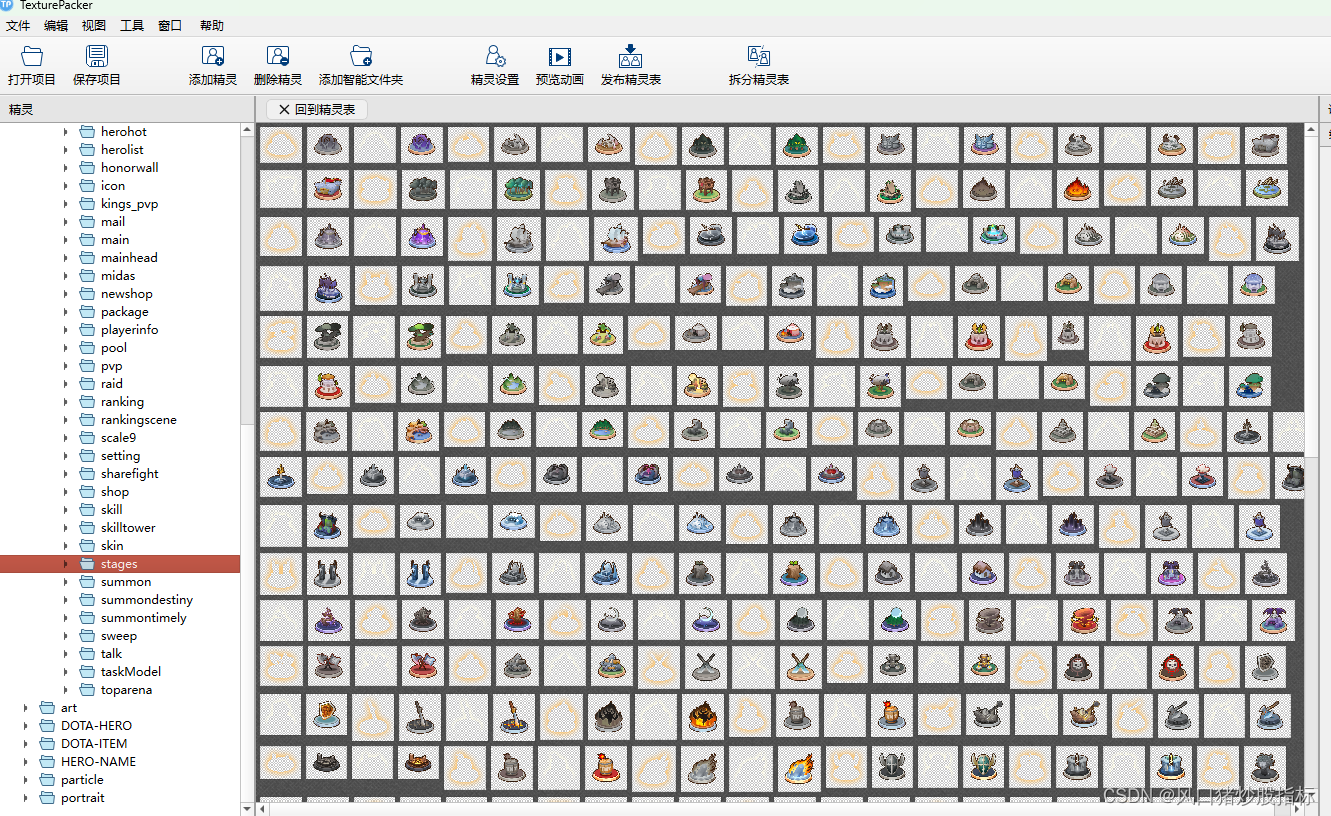Click the folder icon next to kings_pvp

pyautogui.click(x=87, y=203)
